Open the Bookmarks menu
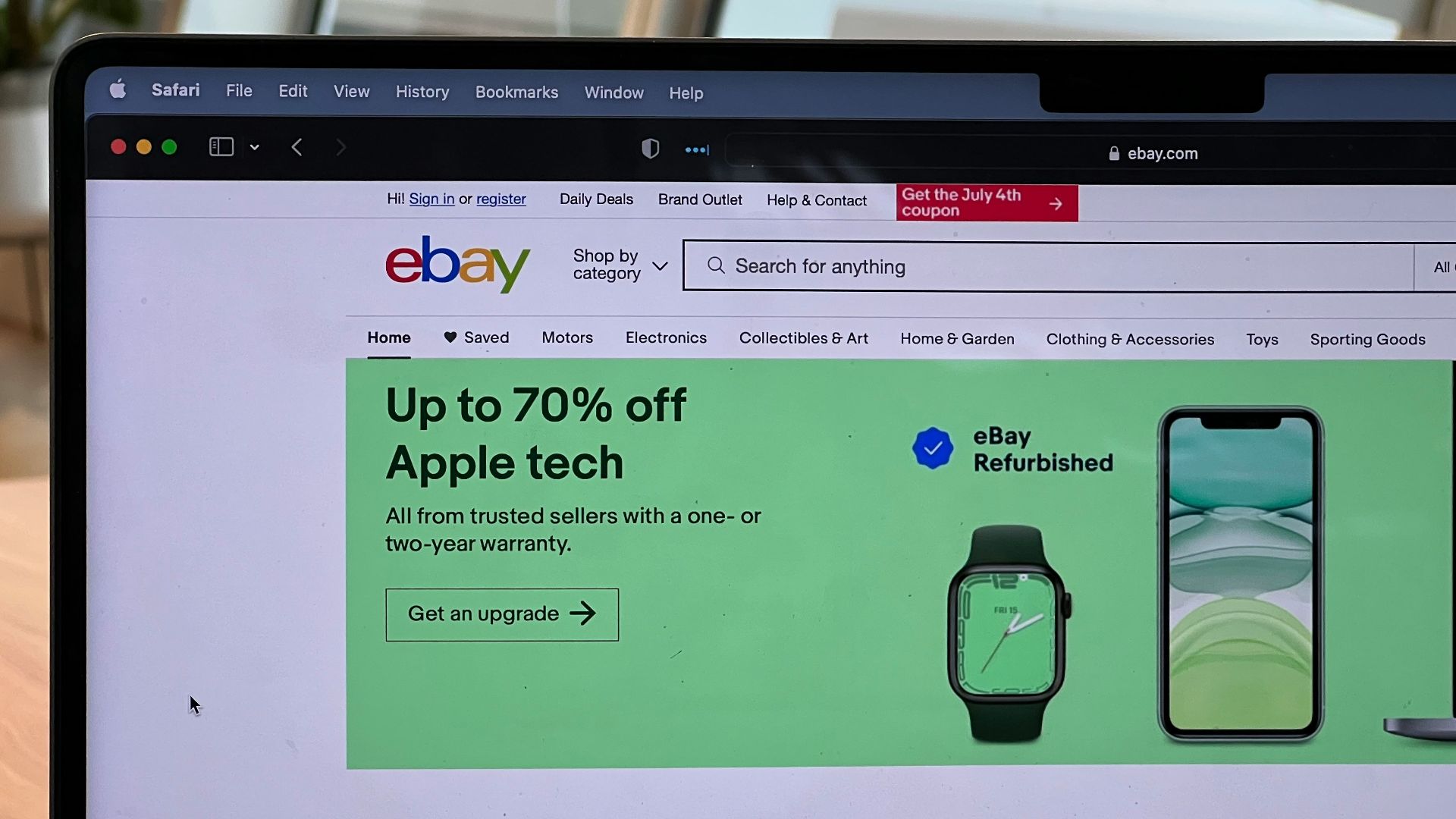Screen dimensions: 1456x819 [516, 92]
